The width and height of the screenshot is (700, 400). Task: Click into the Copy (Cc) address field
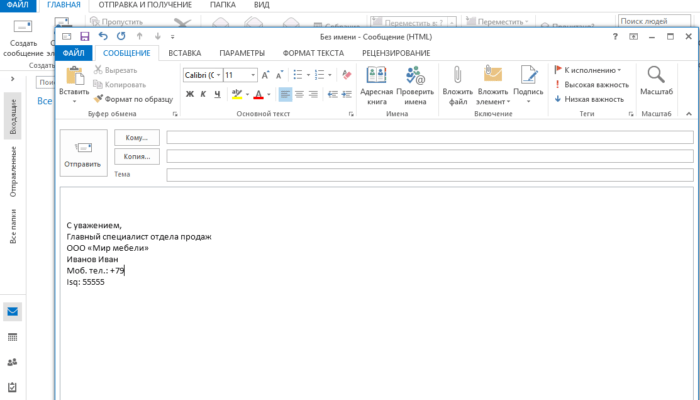[430, 156]
